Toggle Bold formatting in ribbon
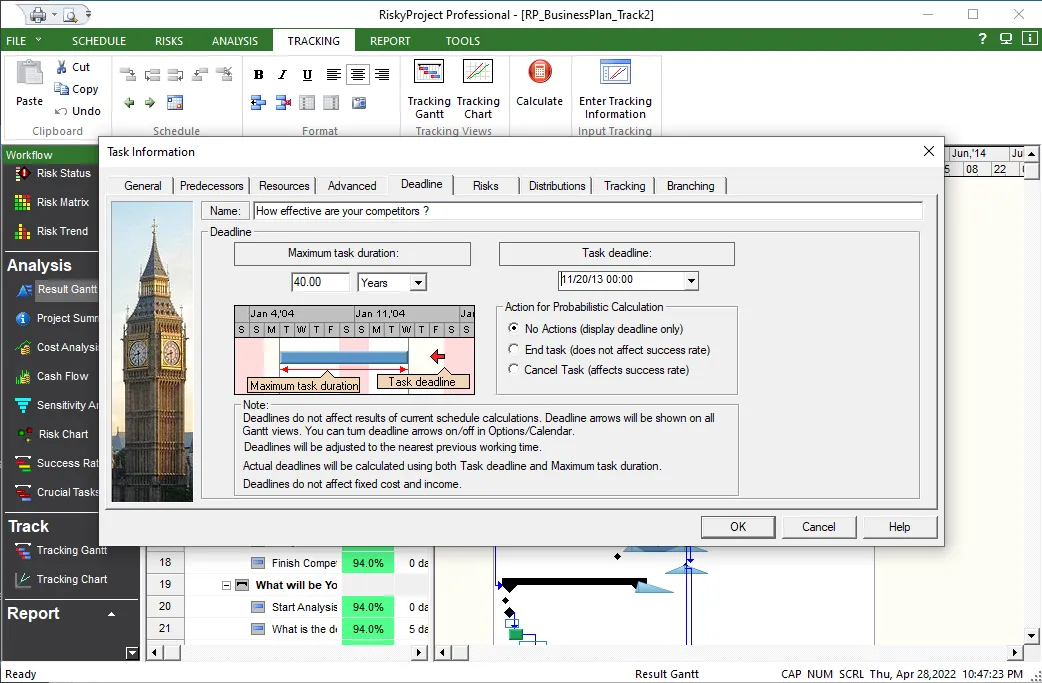 point(259,75)
